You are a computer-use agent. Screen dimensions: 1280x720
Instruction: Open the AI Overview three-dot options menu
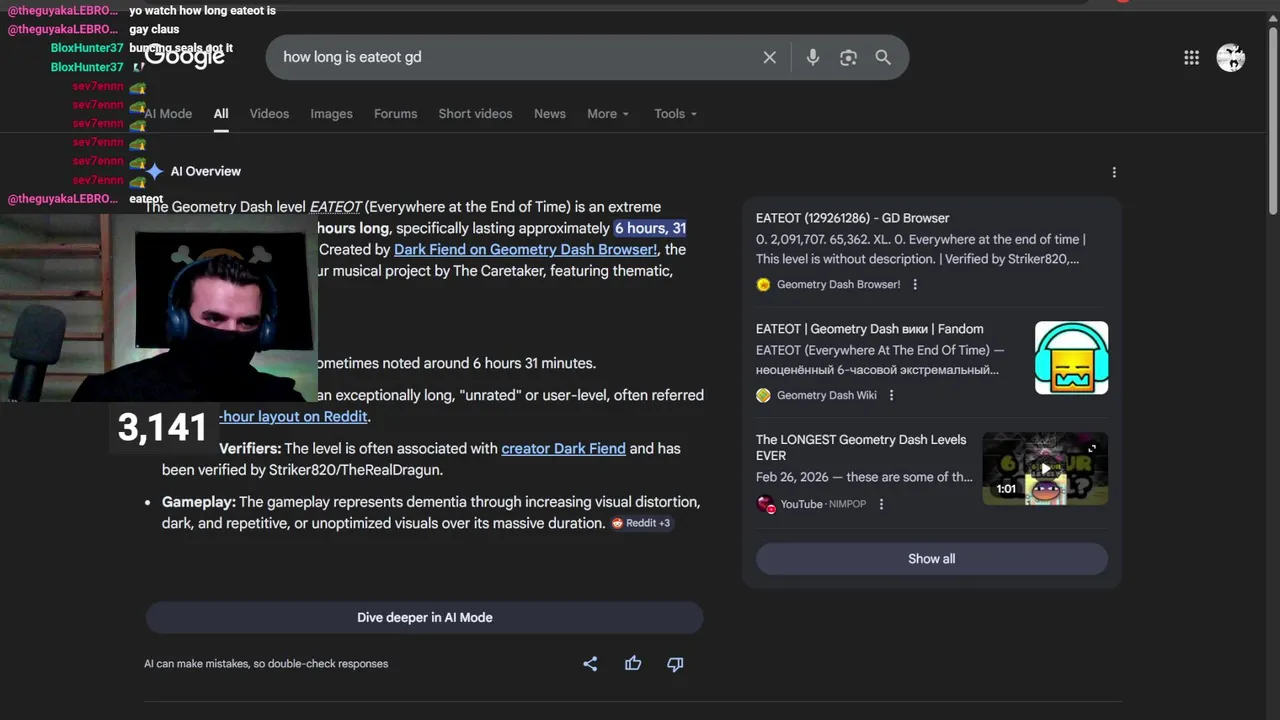(x=1114, y=172)
